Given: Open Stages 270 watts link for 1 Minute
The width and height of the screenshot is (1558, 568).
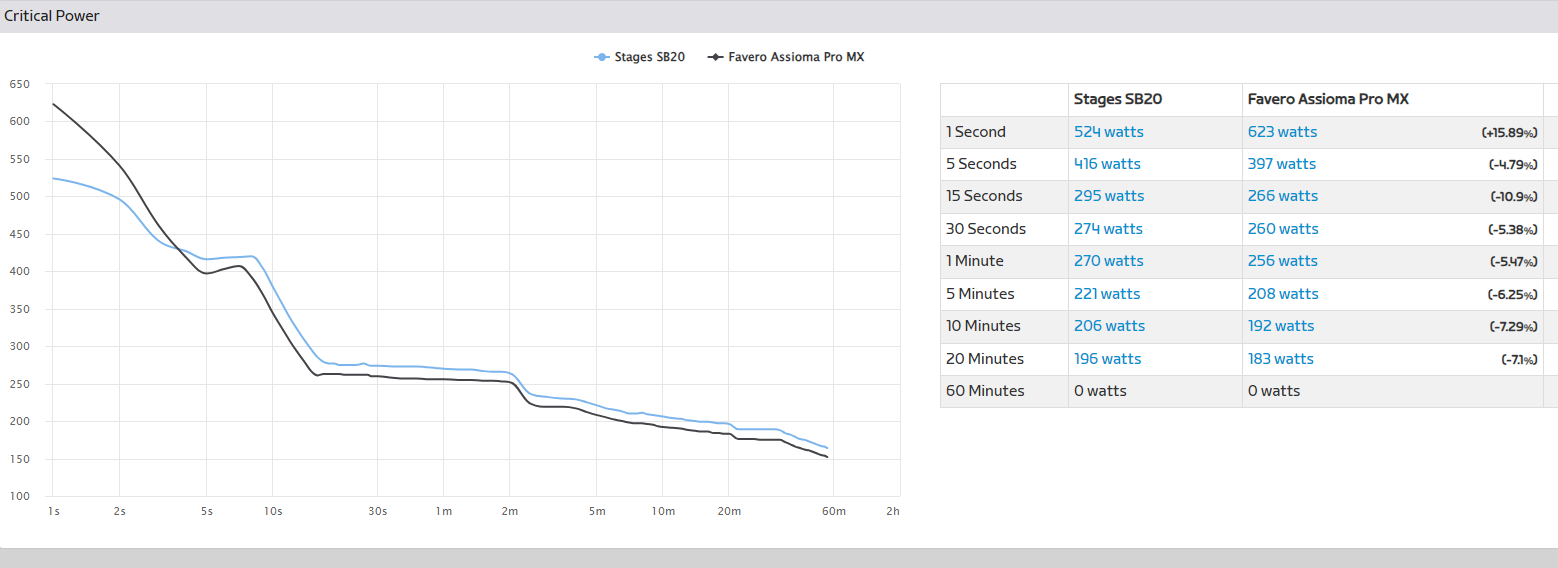Looking at the screenshot, I should 1109,261.
